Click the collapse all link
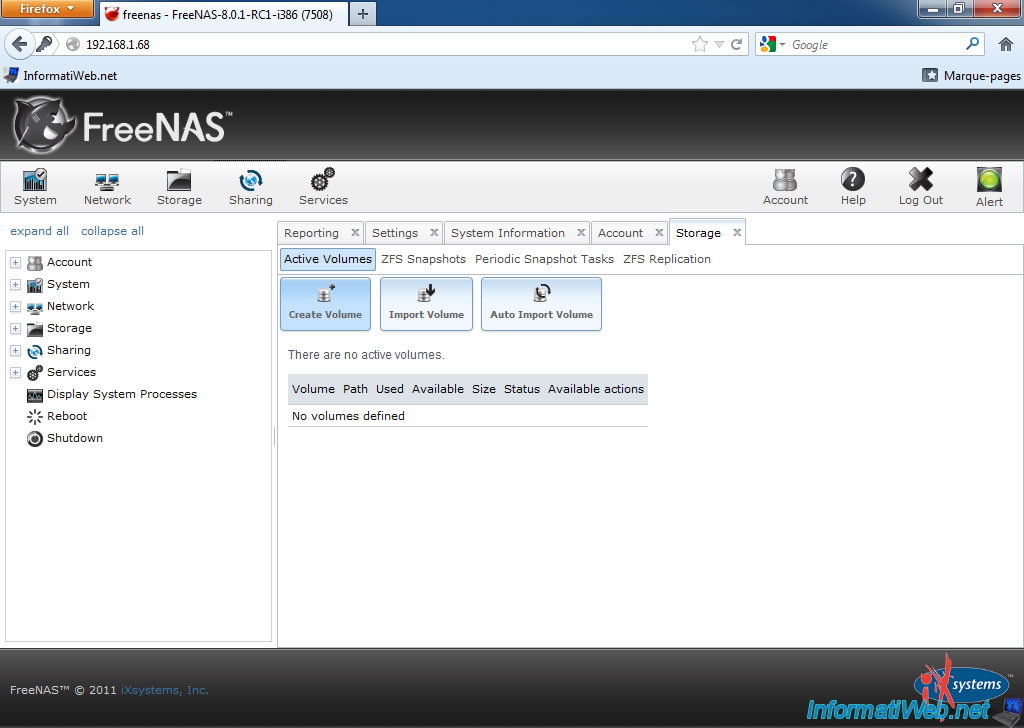Screen dimensions: 1024x728 tap(112, 231)
